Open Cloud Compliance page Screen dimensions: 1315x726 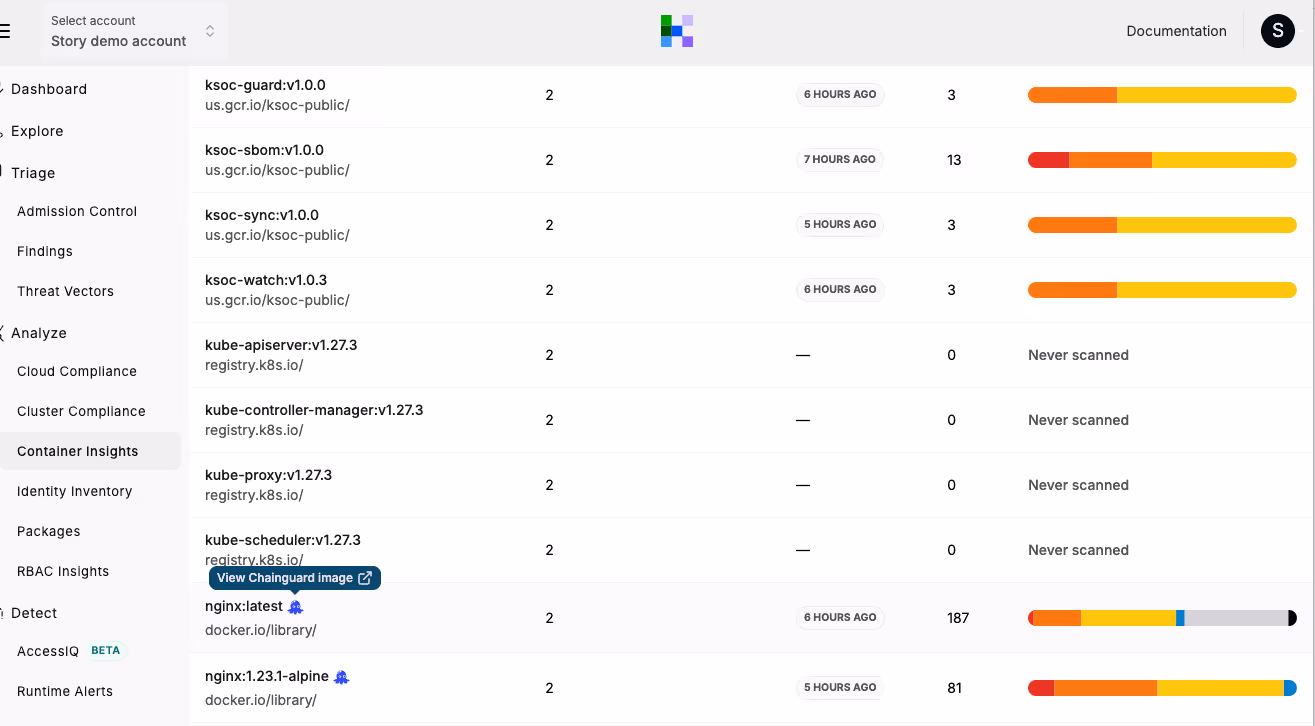[x=77, y=371]
